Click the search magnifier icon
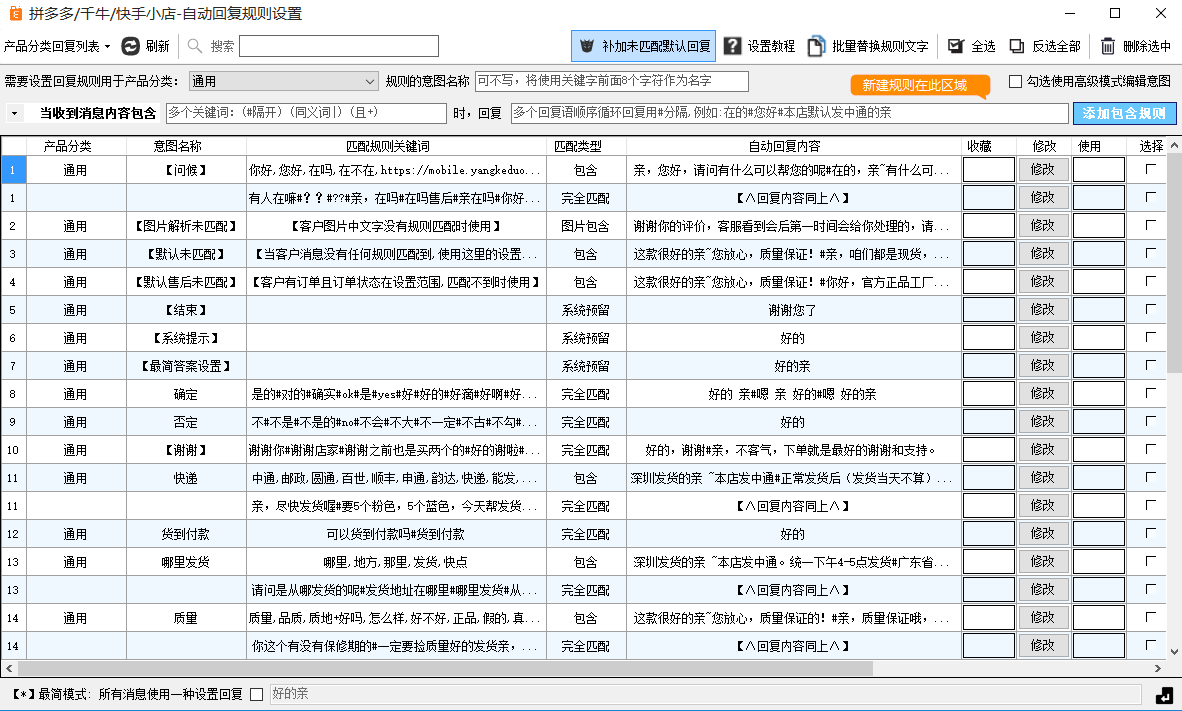This screenshot has width=1182, height=711. (x=194, y=46)
